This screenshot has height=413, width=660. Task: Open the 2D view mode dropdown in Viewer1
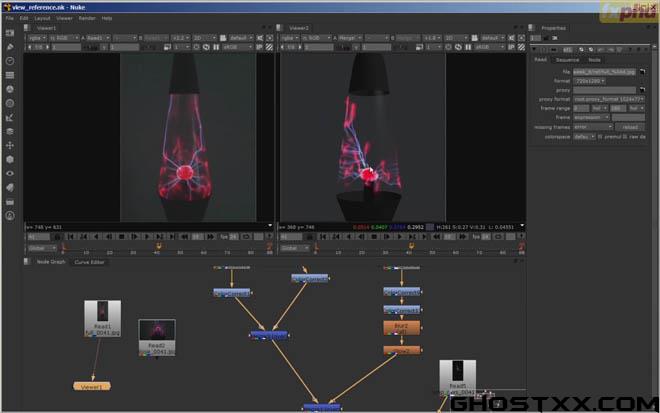pos(204,38)
